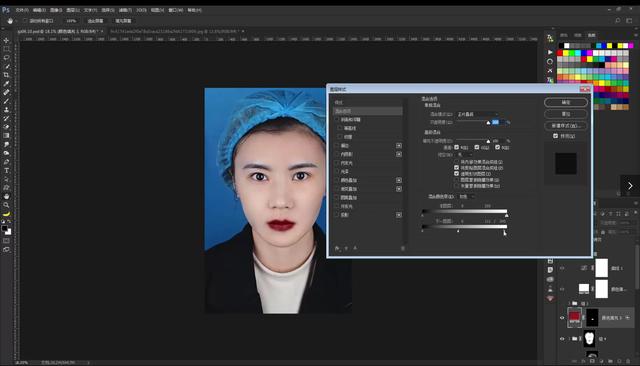
Task: Select the Zoom tool
Action: click(6, 205)
